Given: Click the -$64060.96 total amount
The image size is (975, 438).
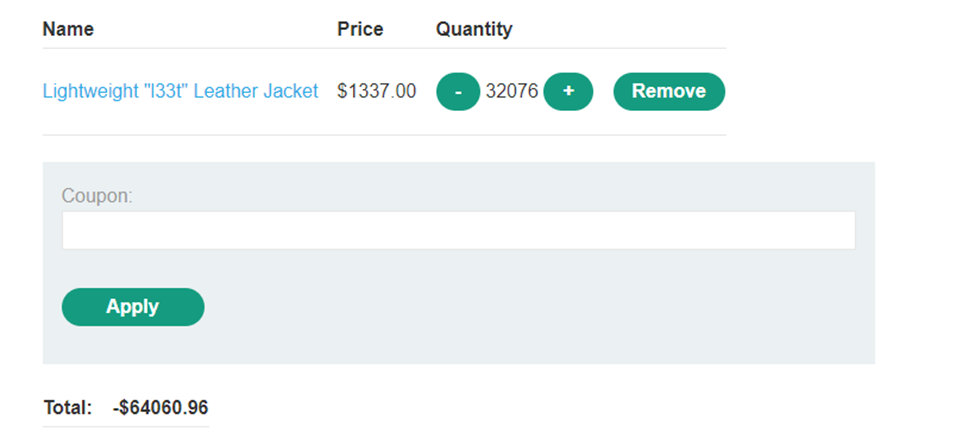Looking at the screenshot, I should [x=161, y=408].
